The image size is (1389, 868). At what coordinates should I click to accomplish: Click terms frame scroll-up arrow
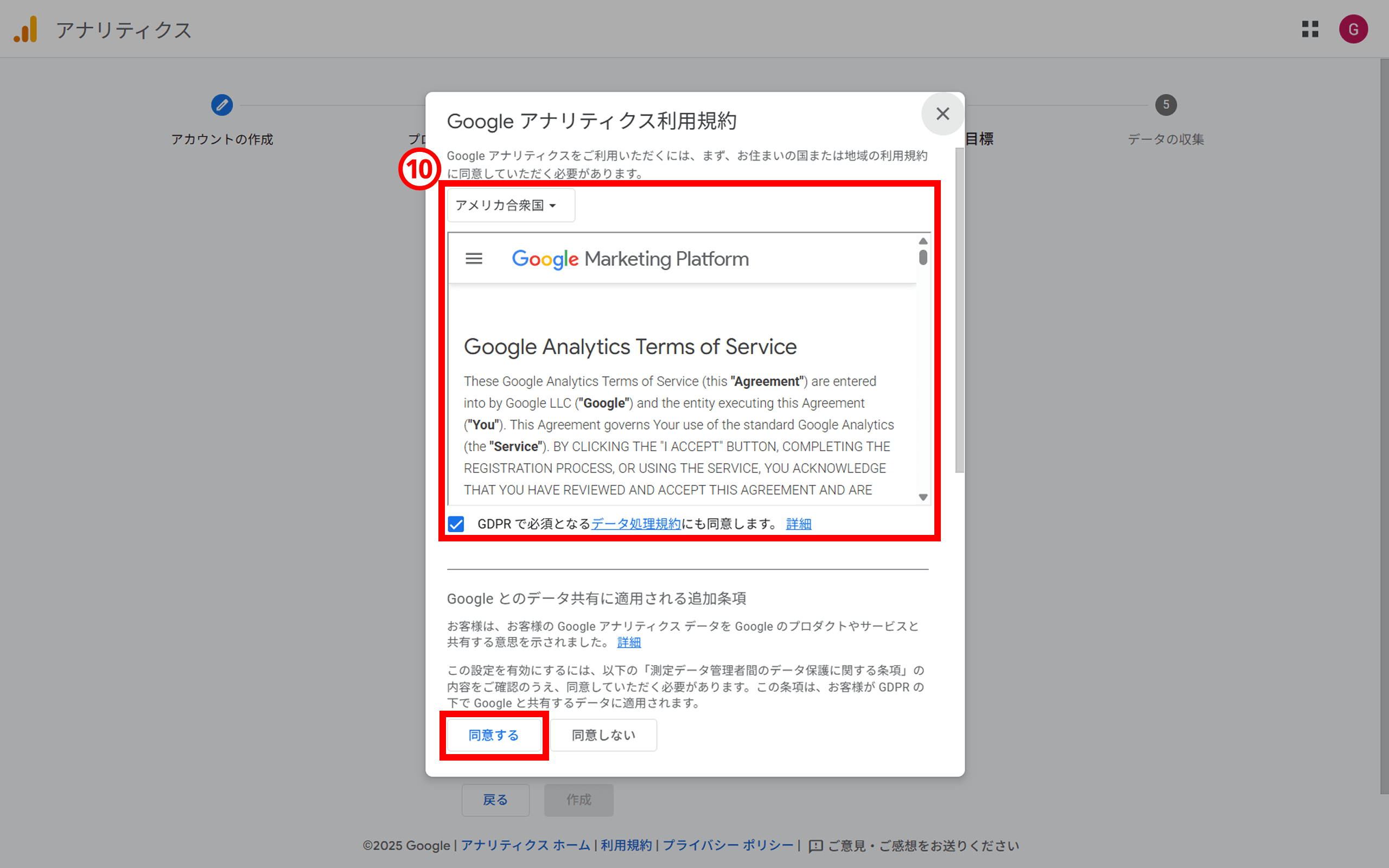pyautogui.click(x=923, y=241)
